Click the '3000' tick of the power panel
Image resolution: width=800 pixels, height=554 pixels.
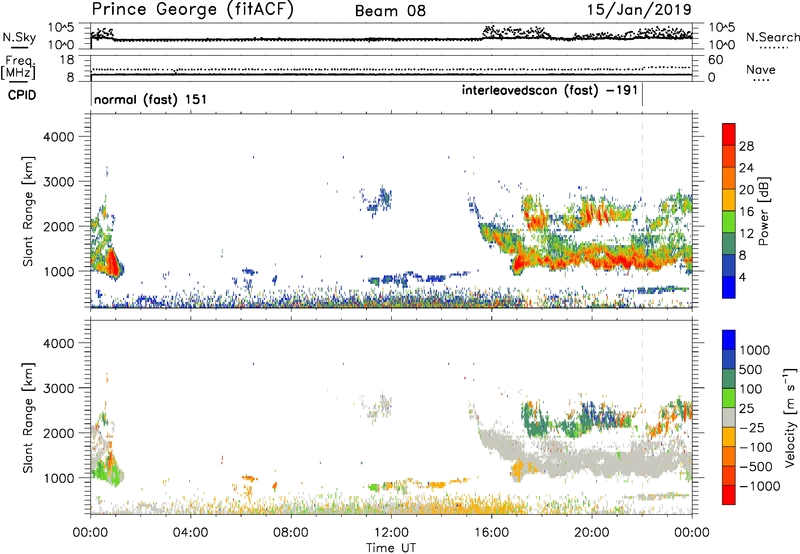point(58,182)
